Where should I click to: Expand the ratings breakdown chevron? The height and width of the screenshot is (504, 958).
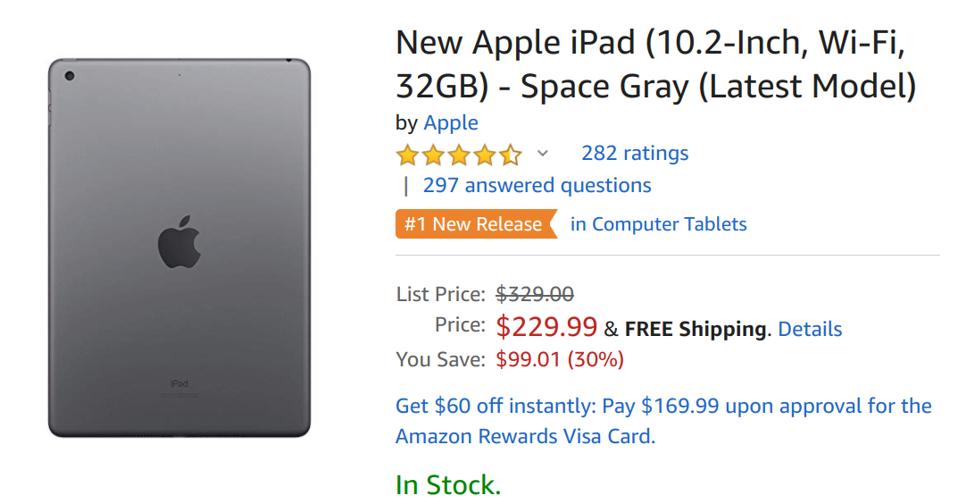(542, 154)
